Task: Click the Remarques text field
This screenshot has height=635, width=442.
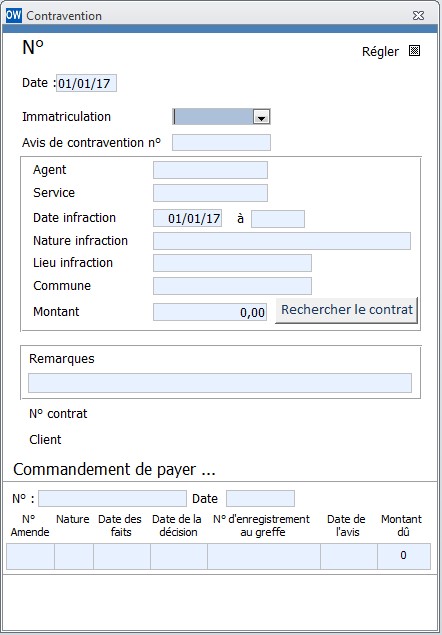Action: click(x=220, y=383)
